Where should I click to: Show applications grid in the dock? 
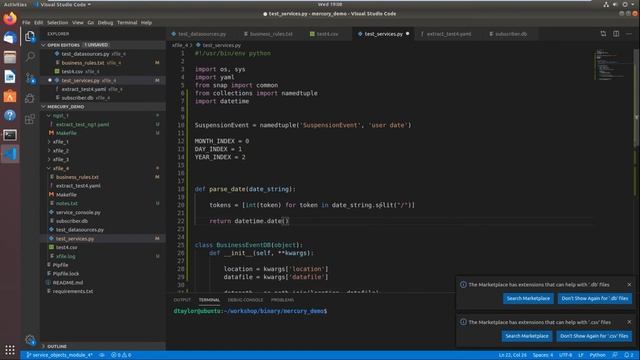point(10,350)
